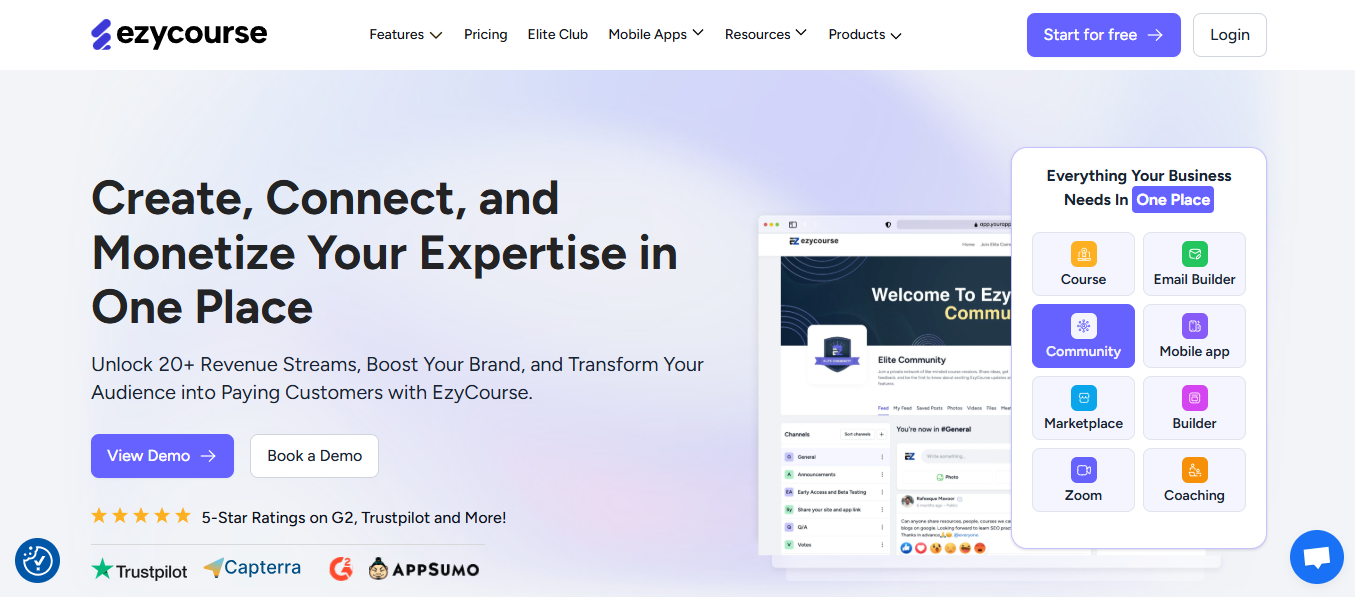The width and height of the screenshot is (1355, 597).
Task: Click the 'Elite Community' title in mockup
Action: click(x=911, y=360)
